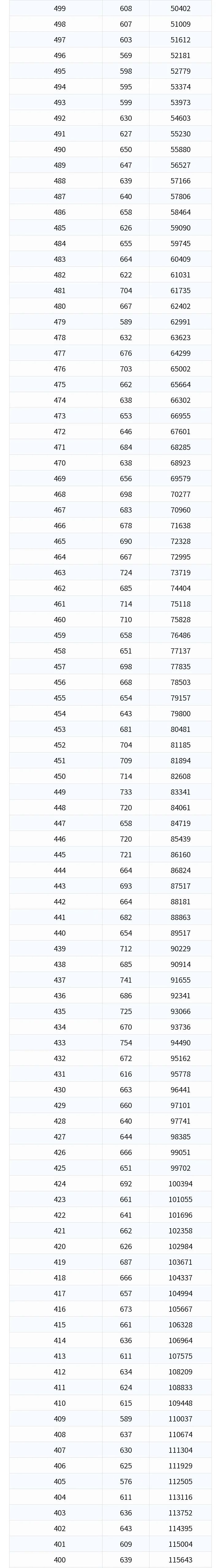Viewport: 221px width, 1568px height.
Task: Click the score 475 cell
Action: [x=60, y=385]
